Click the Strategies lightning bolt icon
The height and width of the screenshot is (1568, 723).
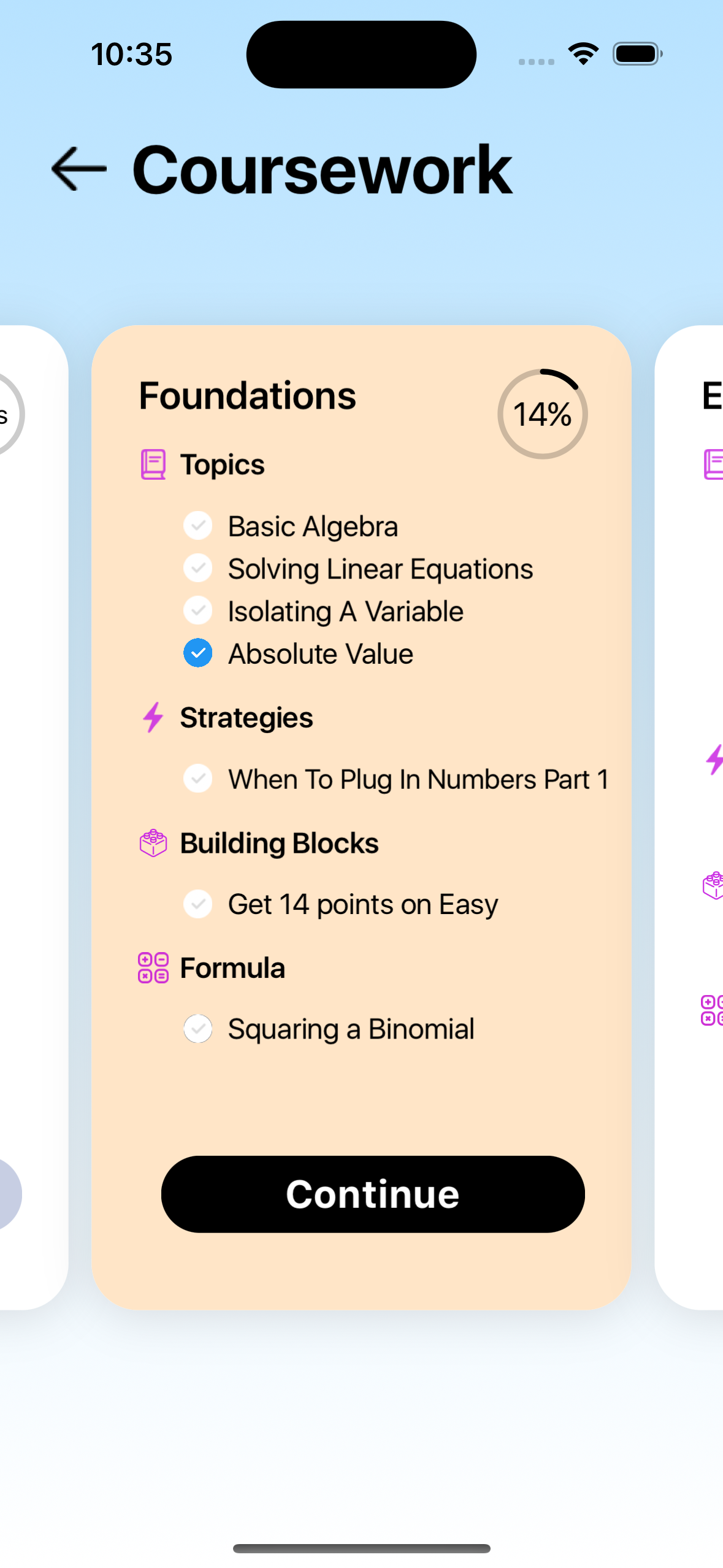(x=153, y=717)
